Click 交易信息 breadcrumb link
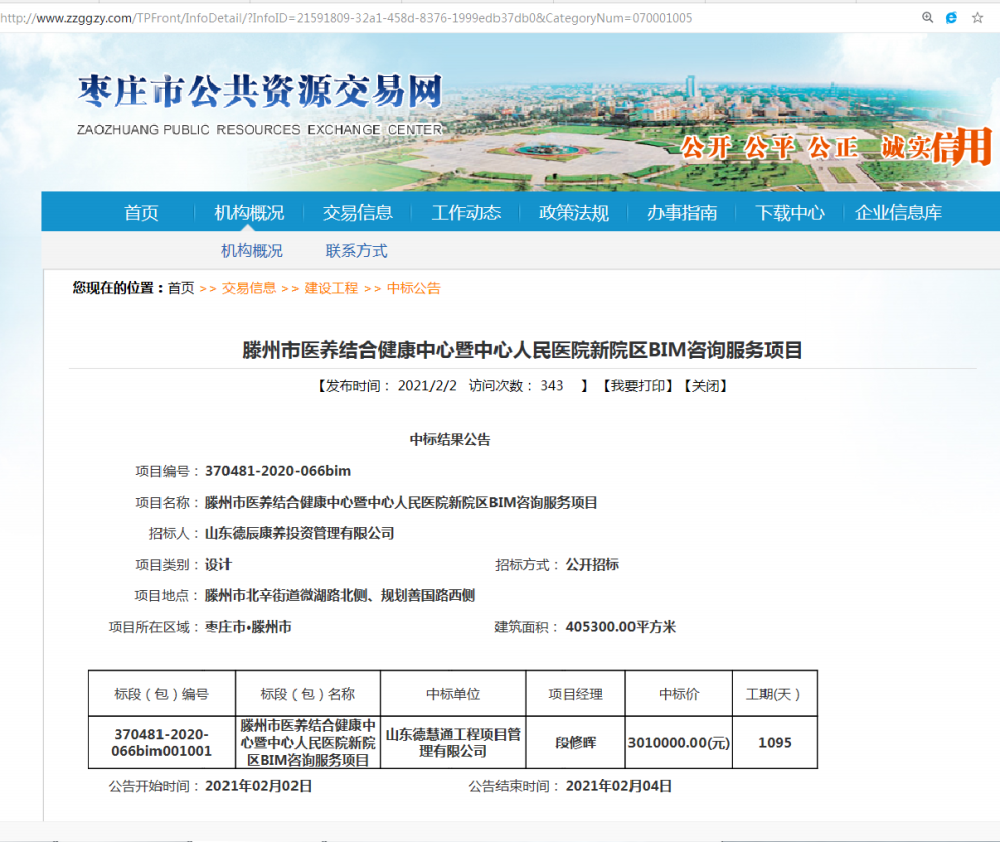1000x842 pixels. [x=248, y=288]
